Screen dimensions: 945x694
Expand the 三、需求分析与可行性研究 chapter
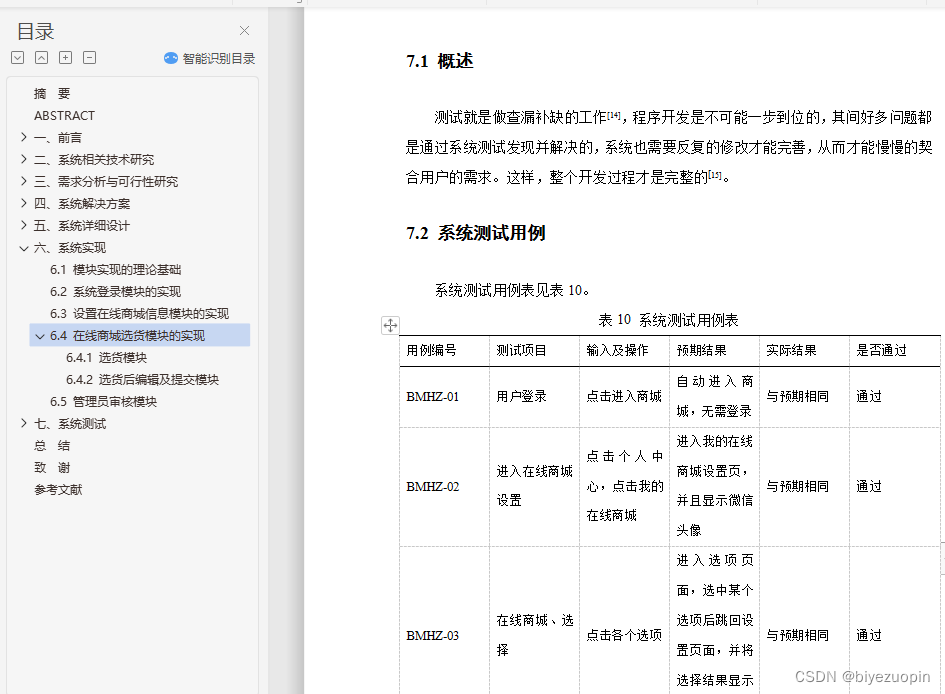pyautogui.click(x=24, y=181)
